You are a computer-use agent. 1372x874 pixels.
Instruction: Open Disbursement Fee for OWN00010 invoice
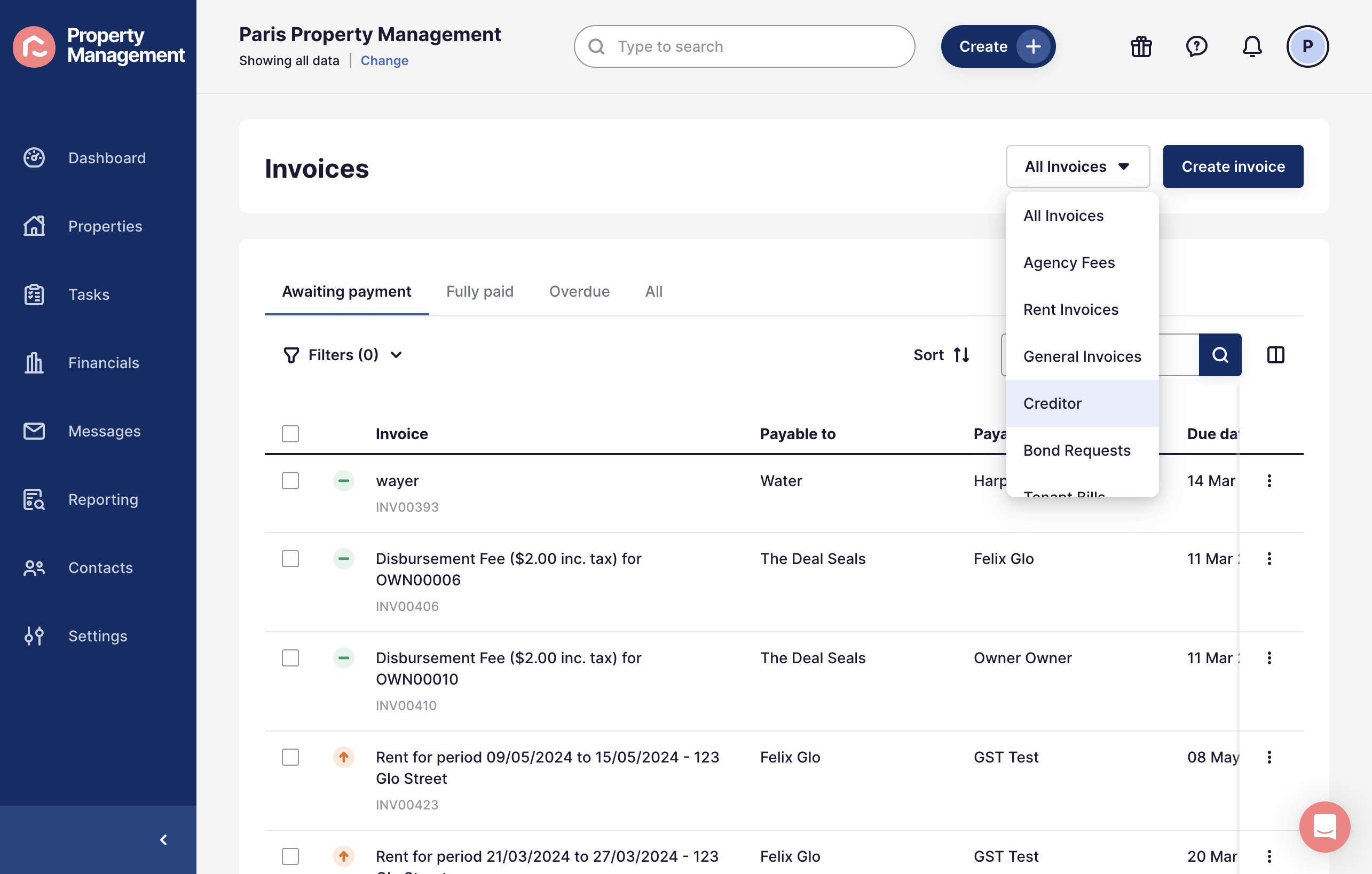click(x=508, y=668)
